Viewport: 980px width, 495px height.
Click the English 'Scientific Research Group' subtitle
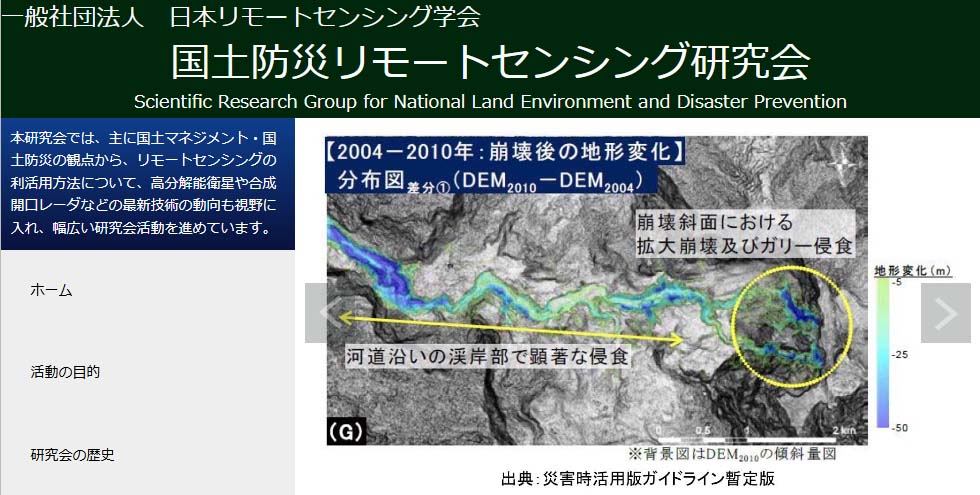(490, 102)
